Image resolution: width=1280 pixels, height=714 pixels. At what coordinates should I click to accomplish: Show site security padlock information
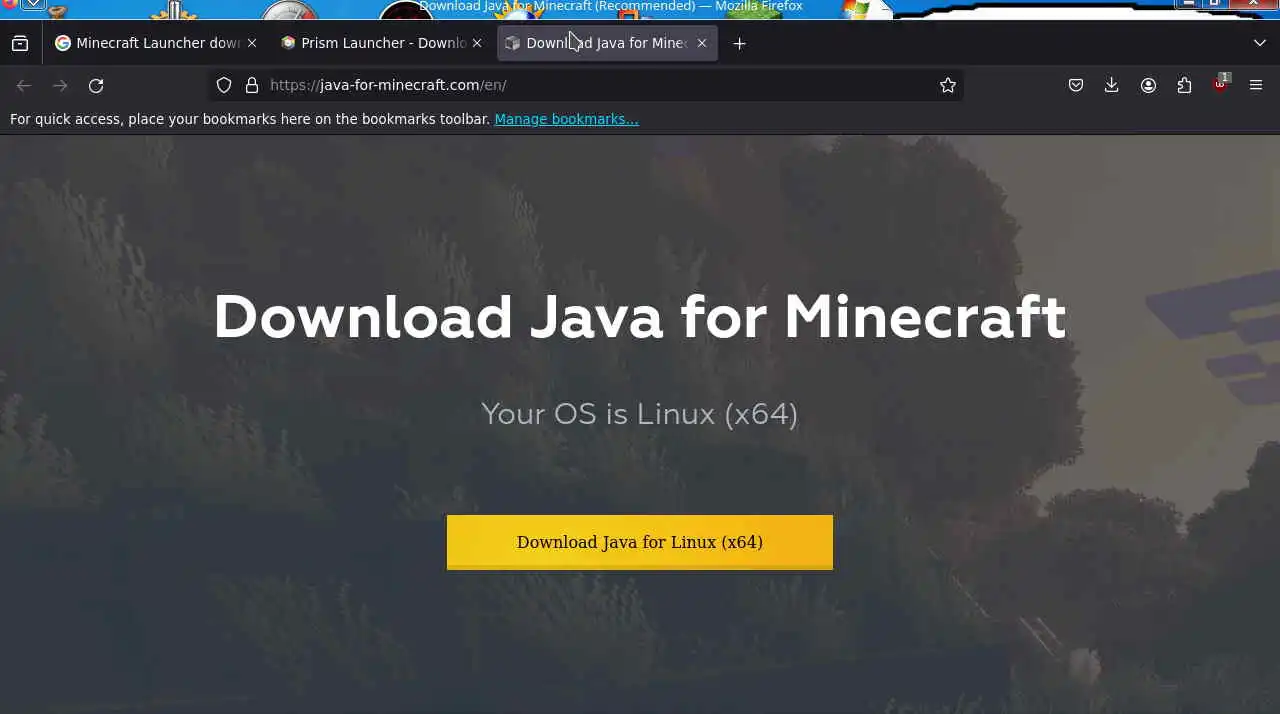(x=252, y=86)
